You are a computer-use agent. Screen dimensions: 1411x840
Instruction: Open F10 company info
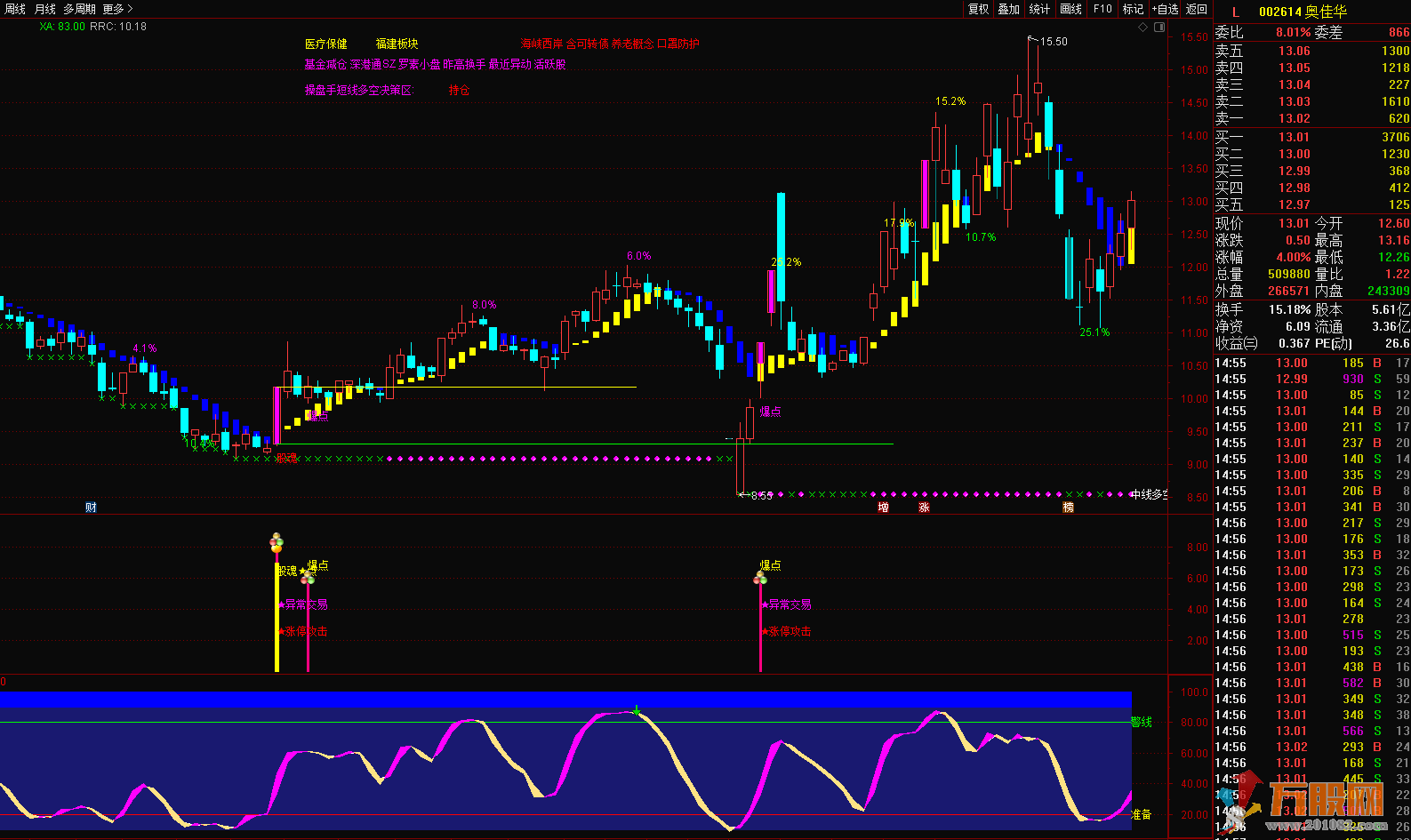coord(1102,9)
